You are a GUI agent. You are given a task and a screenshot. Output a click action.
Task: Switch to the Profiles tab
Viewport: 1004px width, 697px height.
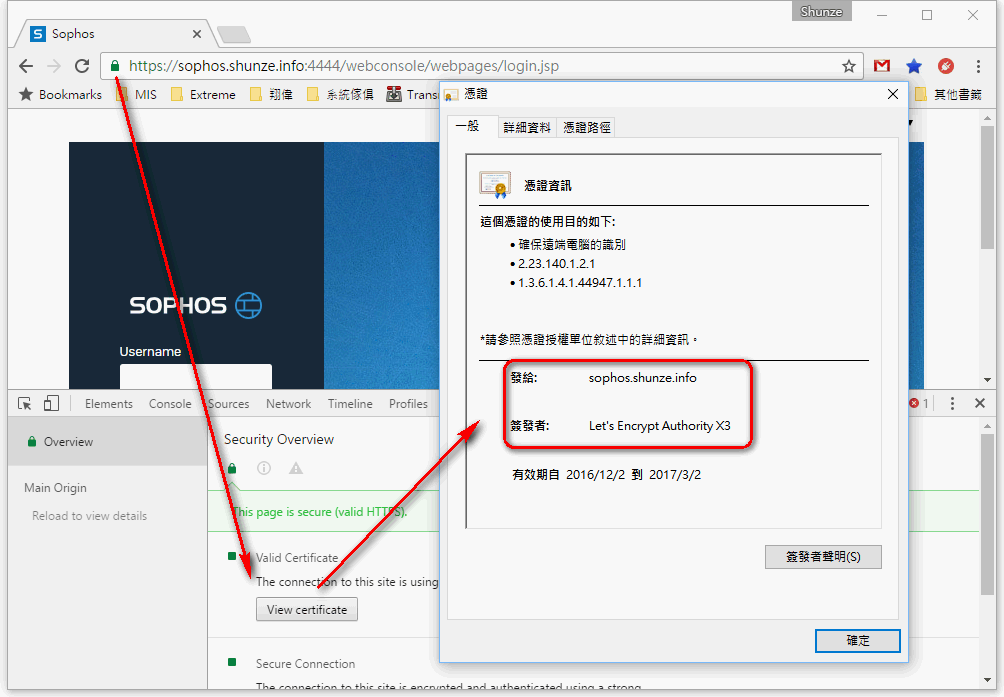point(409,404)
